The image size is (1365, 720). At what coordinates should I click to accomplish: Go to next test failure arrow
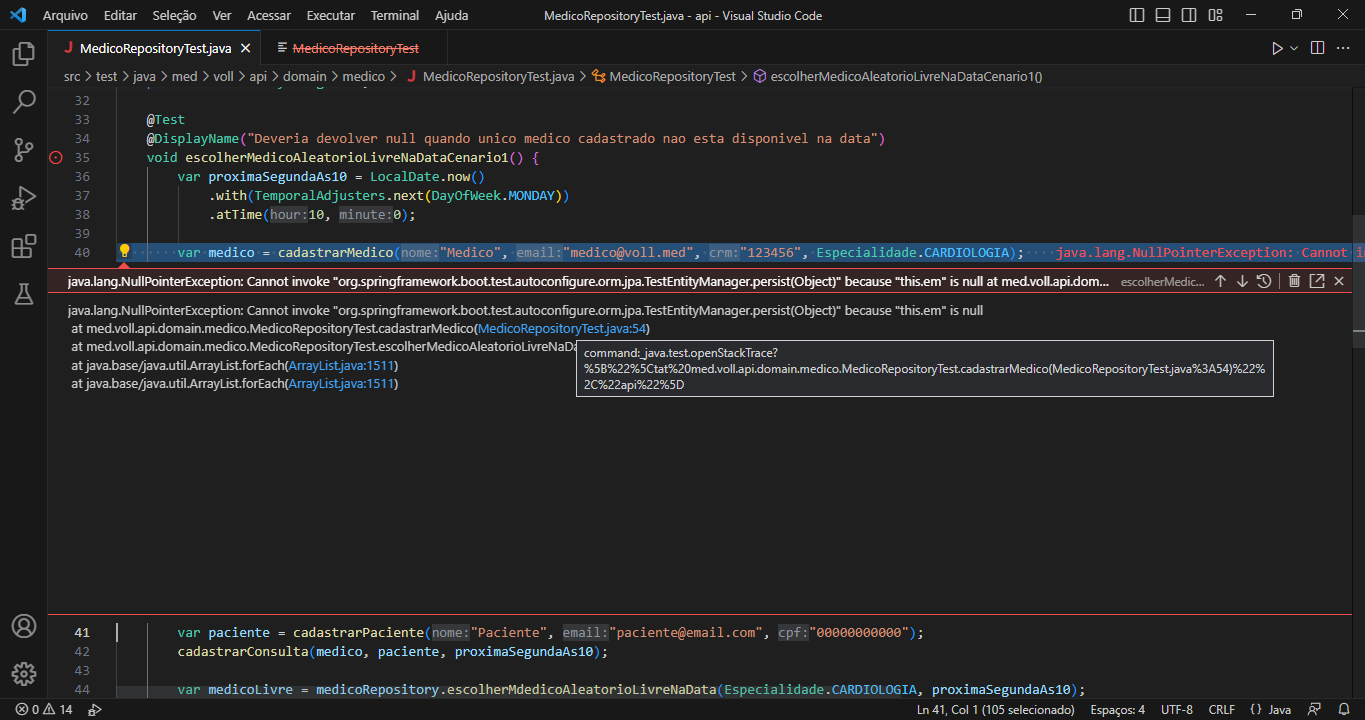tap(1242, 282)
